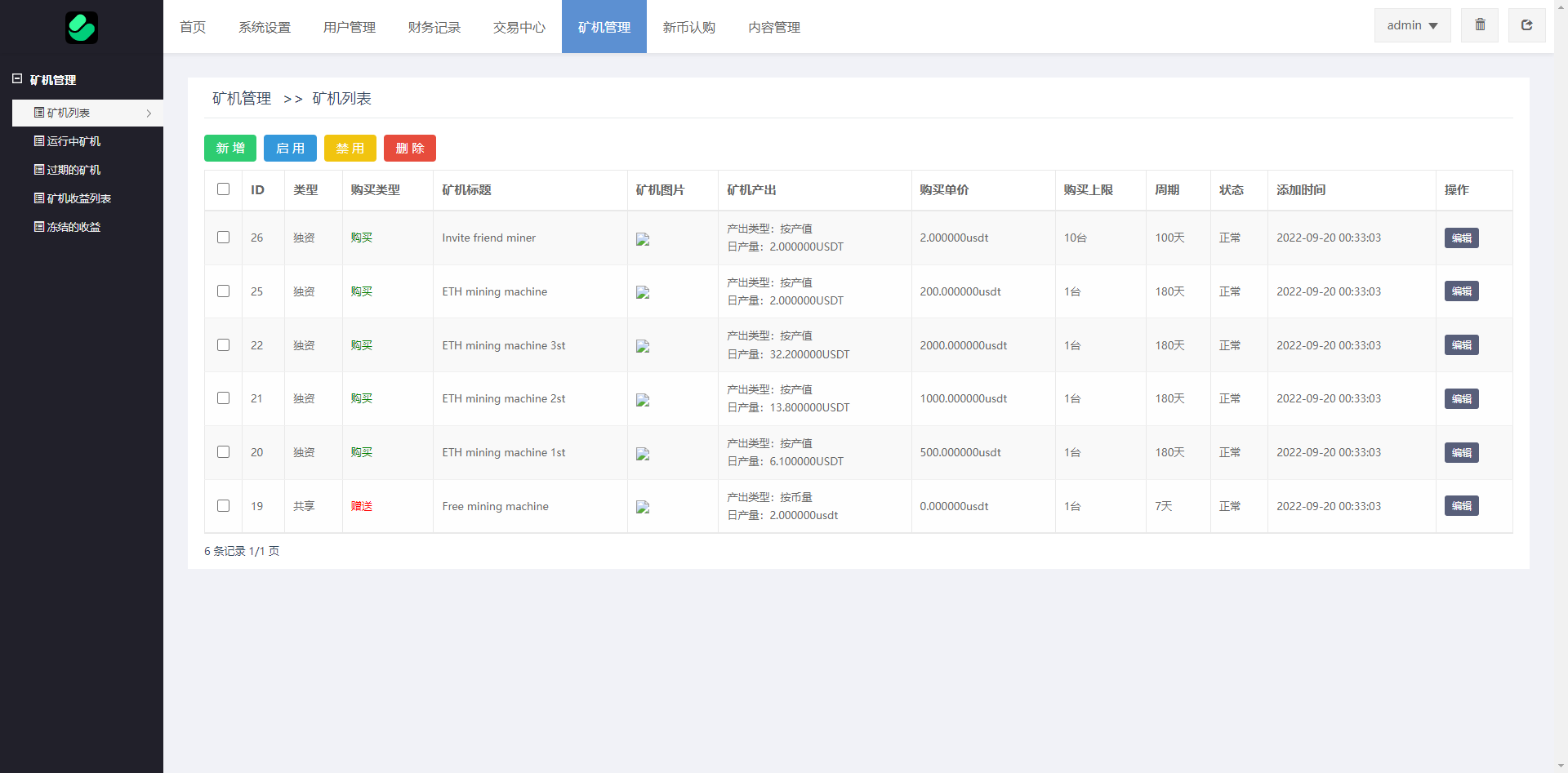
Task: Check the box for row ID 26
Action: pyautogui.click(x=223, y=238)
